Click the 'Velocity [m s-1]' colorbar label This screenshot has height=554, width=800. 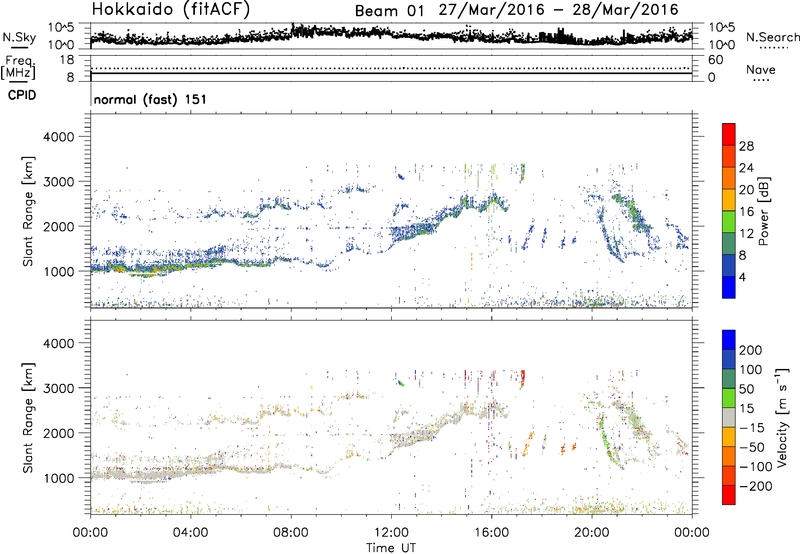(x=781, y=417)
